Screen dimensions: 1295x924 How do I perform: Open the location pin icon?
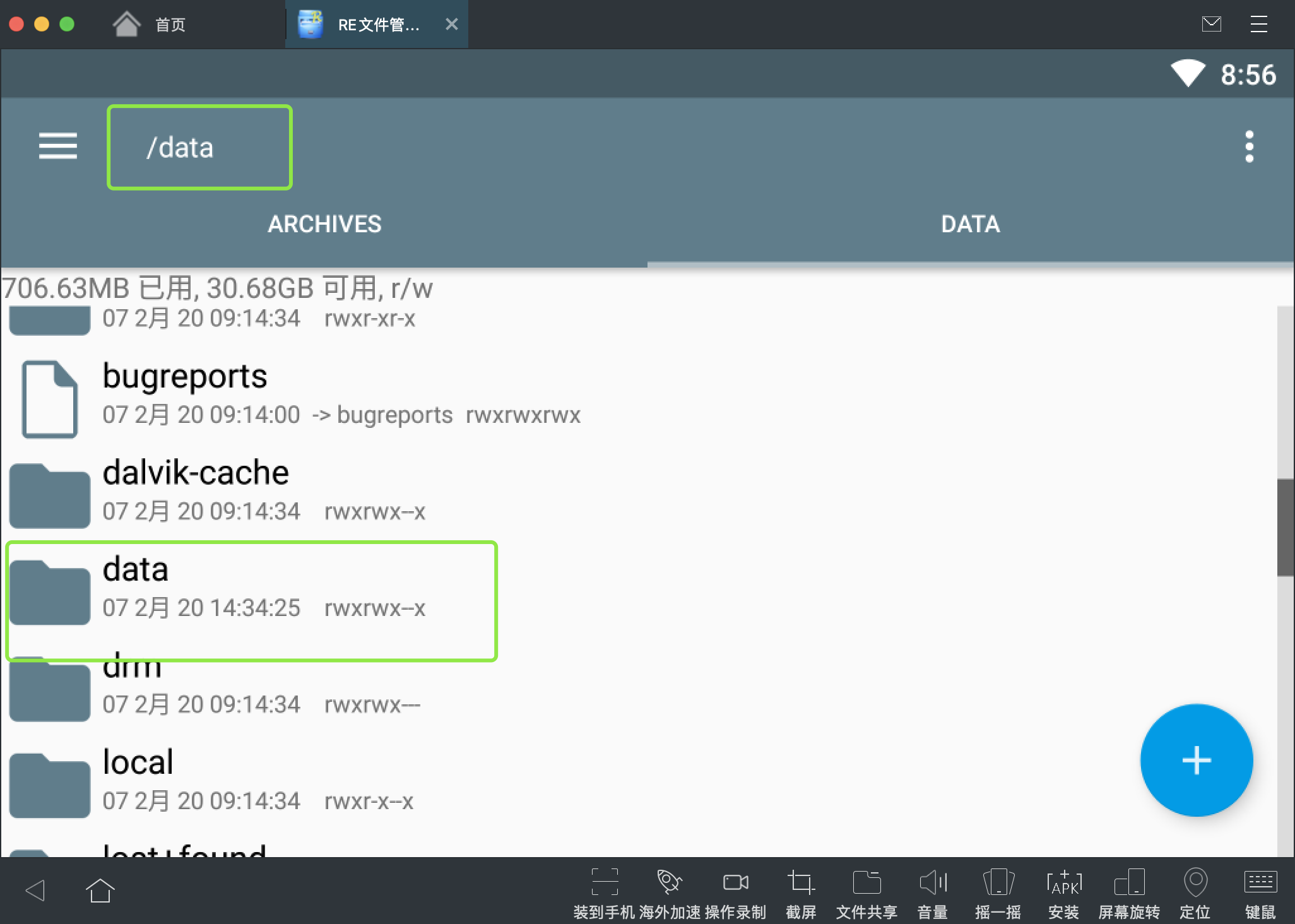(1195, 882)
